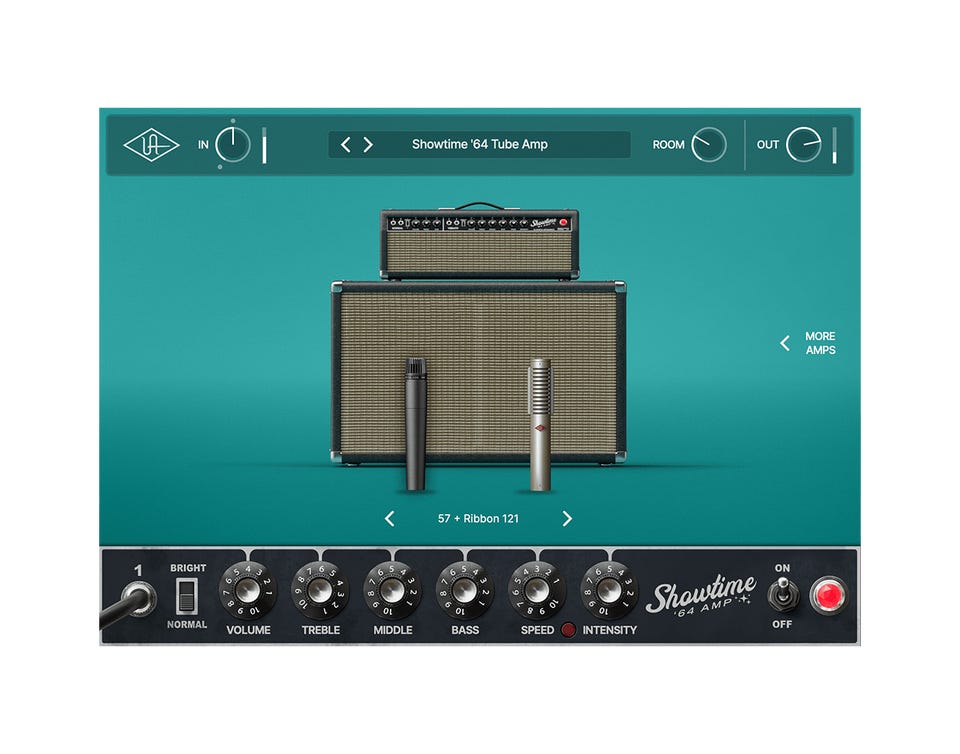
Task: Click the TREBLE label text
Action: pos(321,630)
